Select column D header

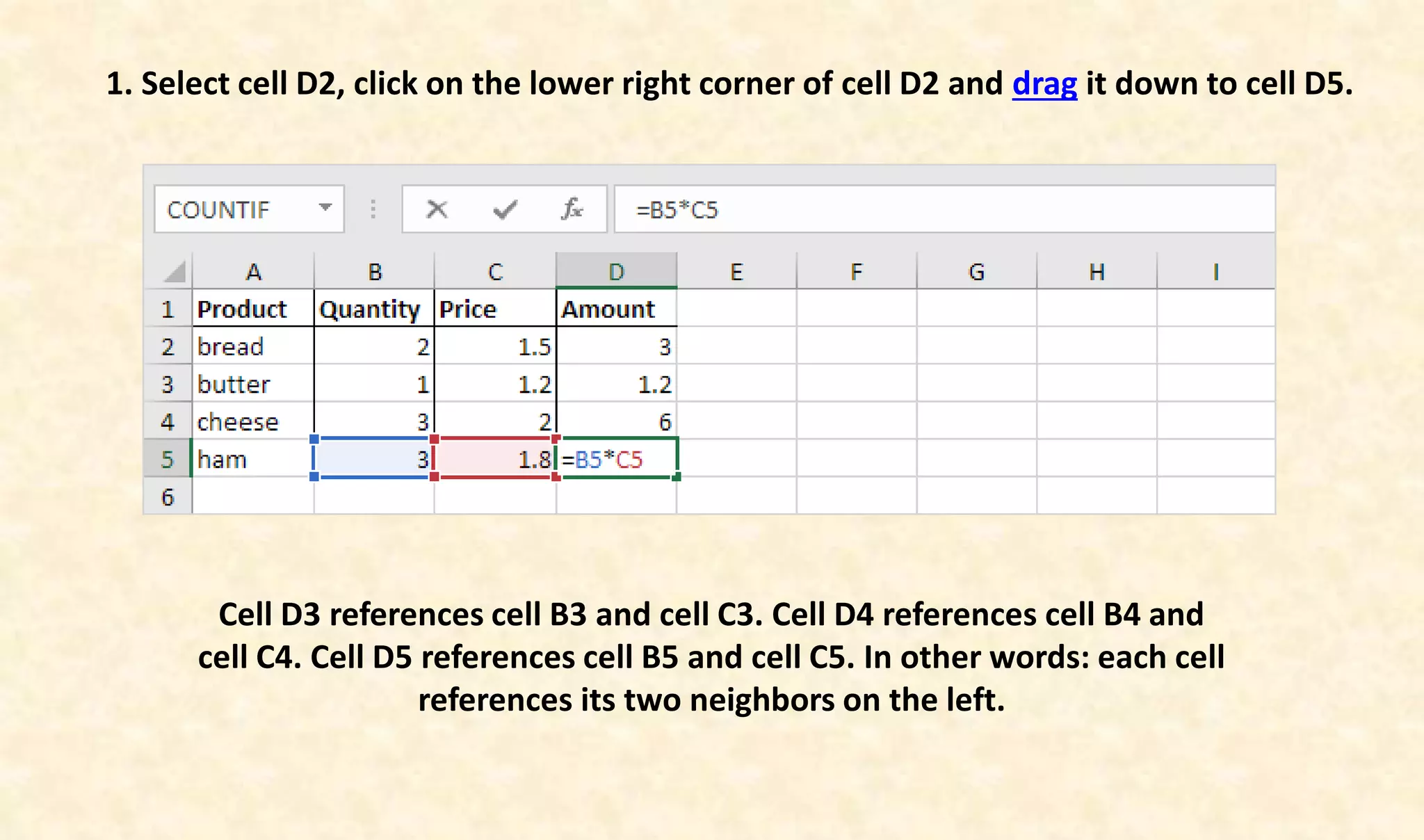coord(616,271)
